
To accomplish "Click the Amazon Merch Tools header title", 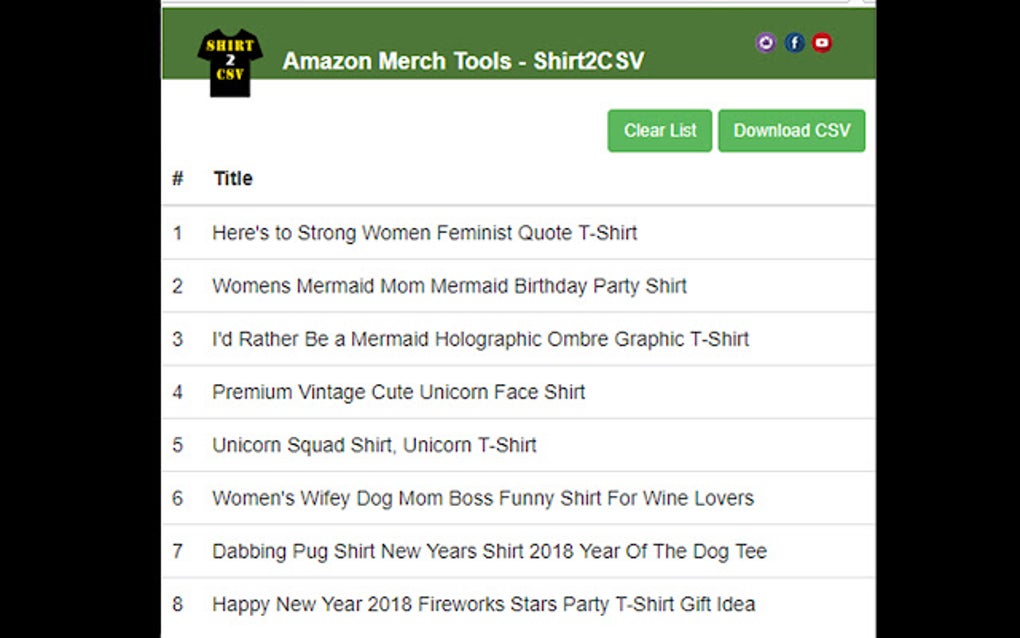I will point(463,61).
